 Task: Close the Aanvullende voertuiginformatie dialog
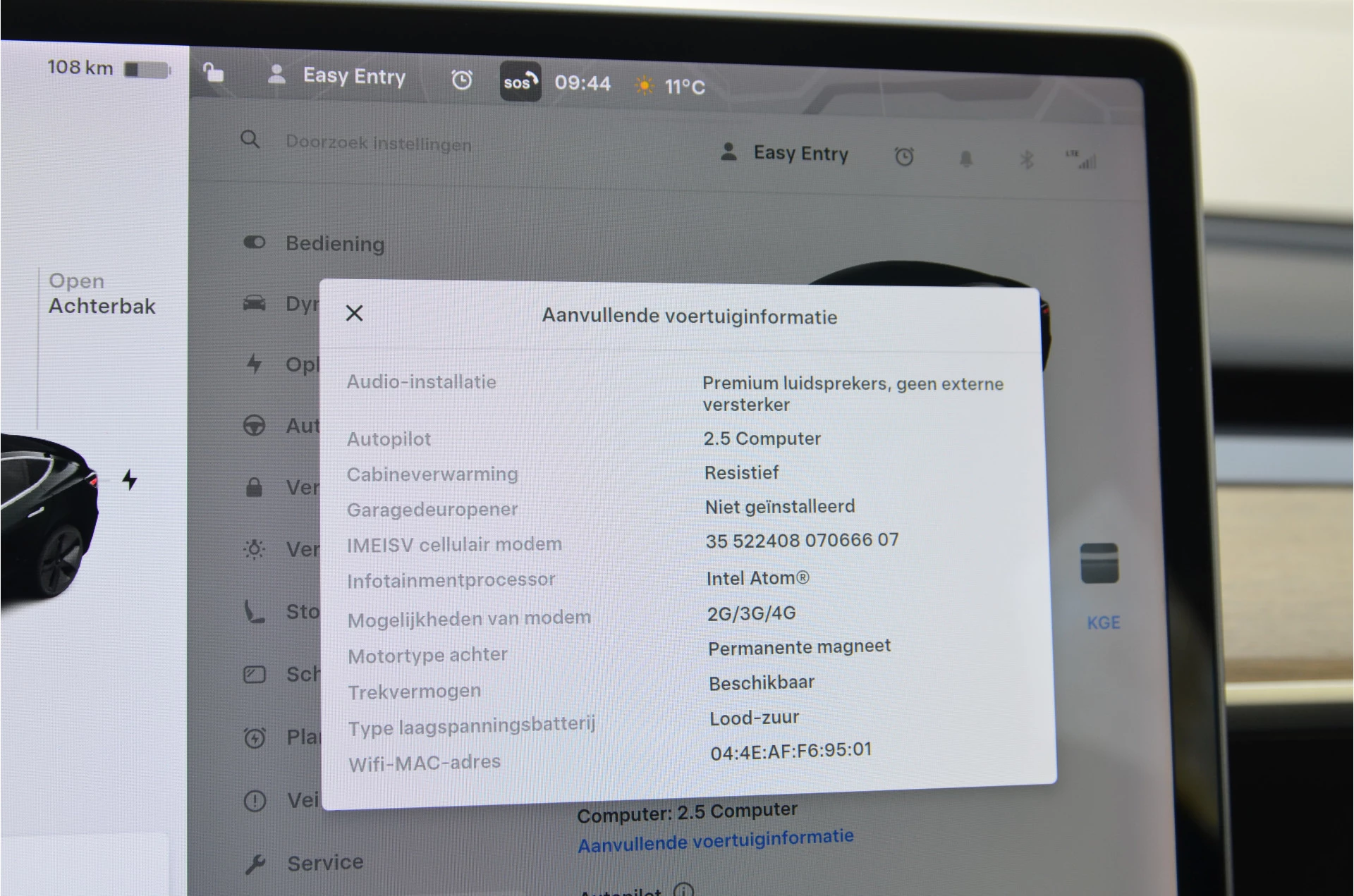pos(354,313)
